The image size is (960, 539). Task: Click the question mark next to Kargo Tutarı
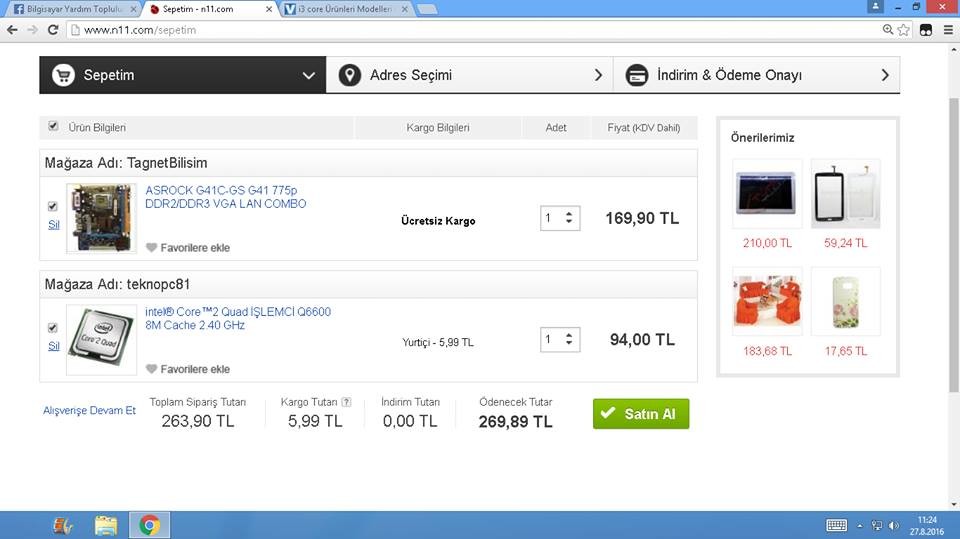pyautogui.click(x=346, y=402)
